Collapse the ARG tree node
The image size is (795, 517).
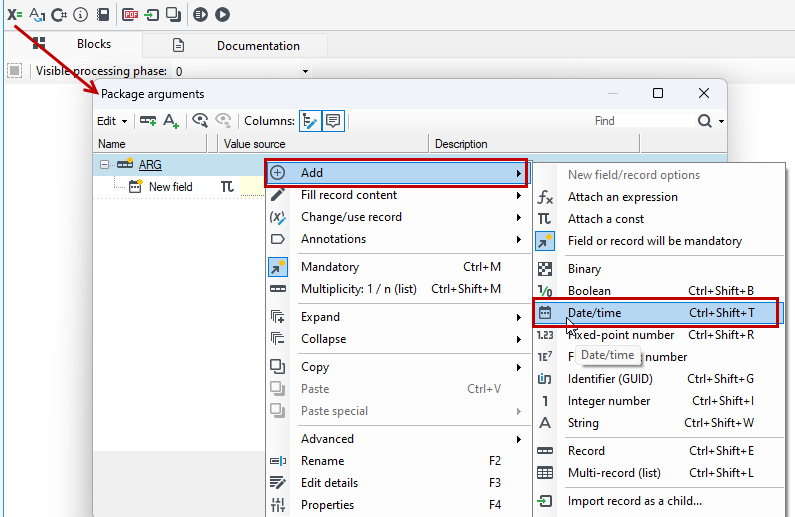tap(104, 165)
